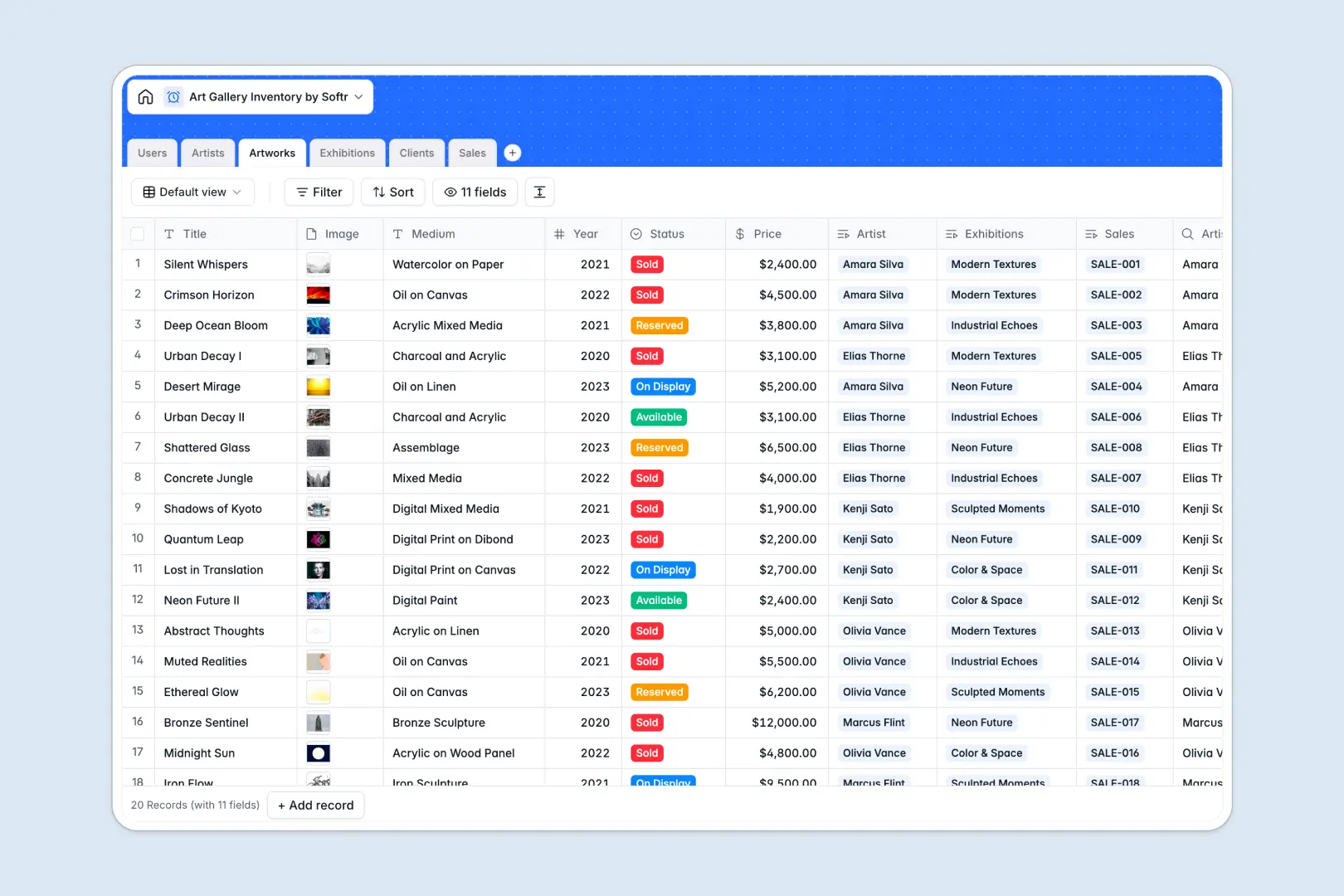
Task: Select the checkbox in the table header row
Action: [x=138, y=233]
